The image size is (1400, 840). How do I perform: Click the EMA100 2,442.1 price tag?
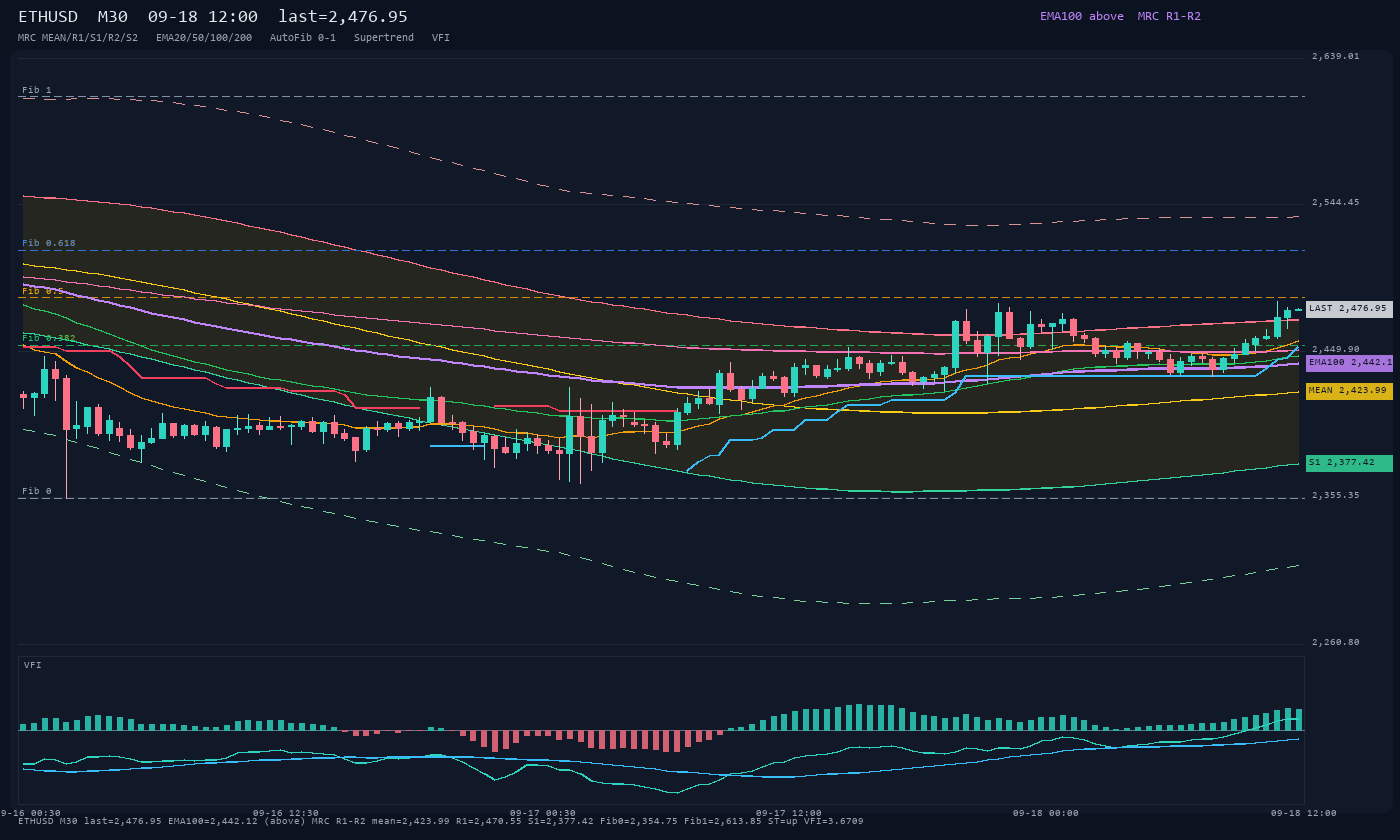[x=1349, y=363]
